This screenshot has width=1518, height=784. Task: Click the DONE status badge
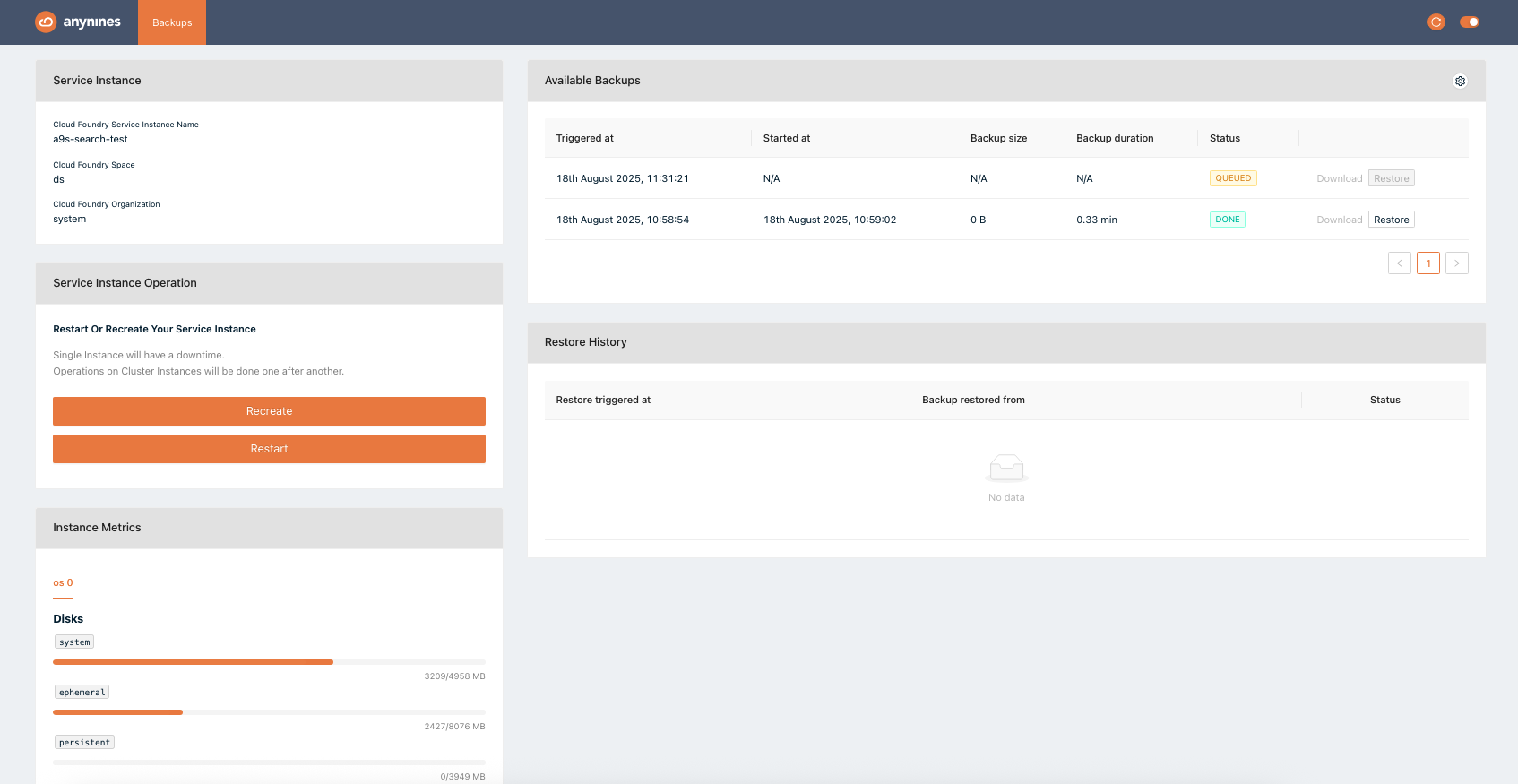click(1227, 220)
